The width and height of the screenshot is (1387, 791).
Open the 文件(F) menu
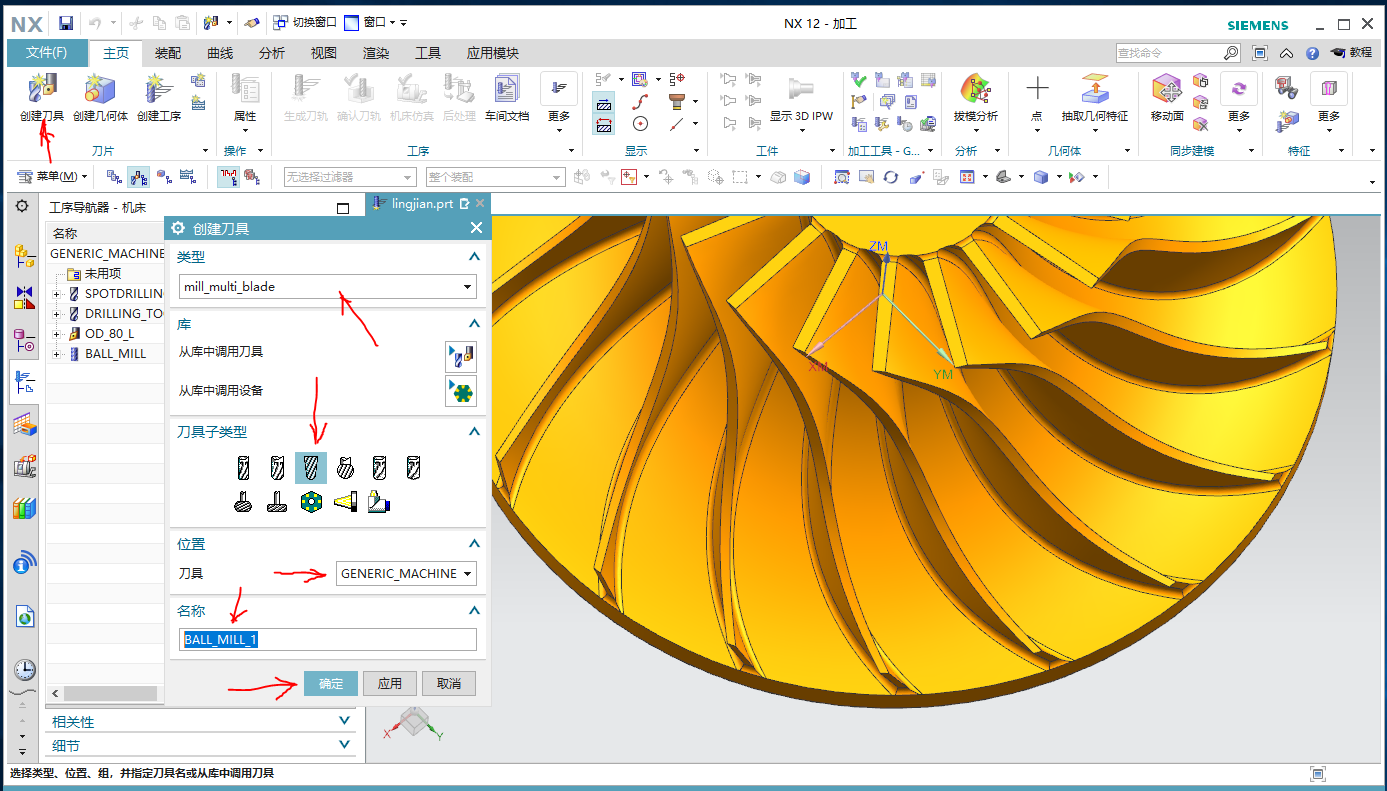[47, 53]
